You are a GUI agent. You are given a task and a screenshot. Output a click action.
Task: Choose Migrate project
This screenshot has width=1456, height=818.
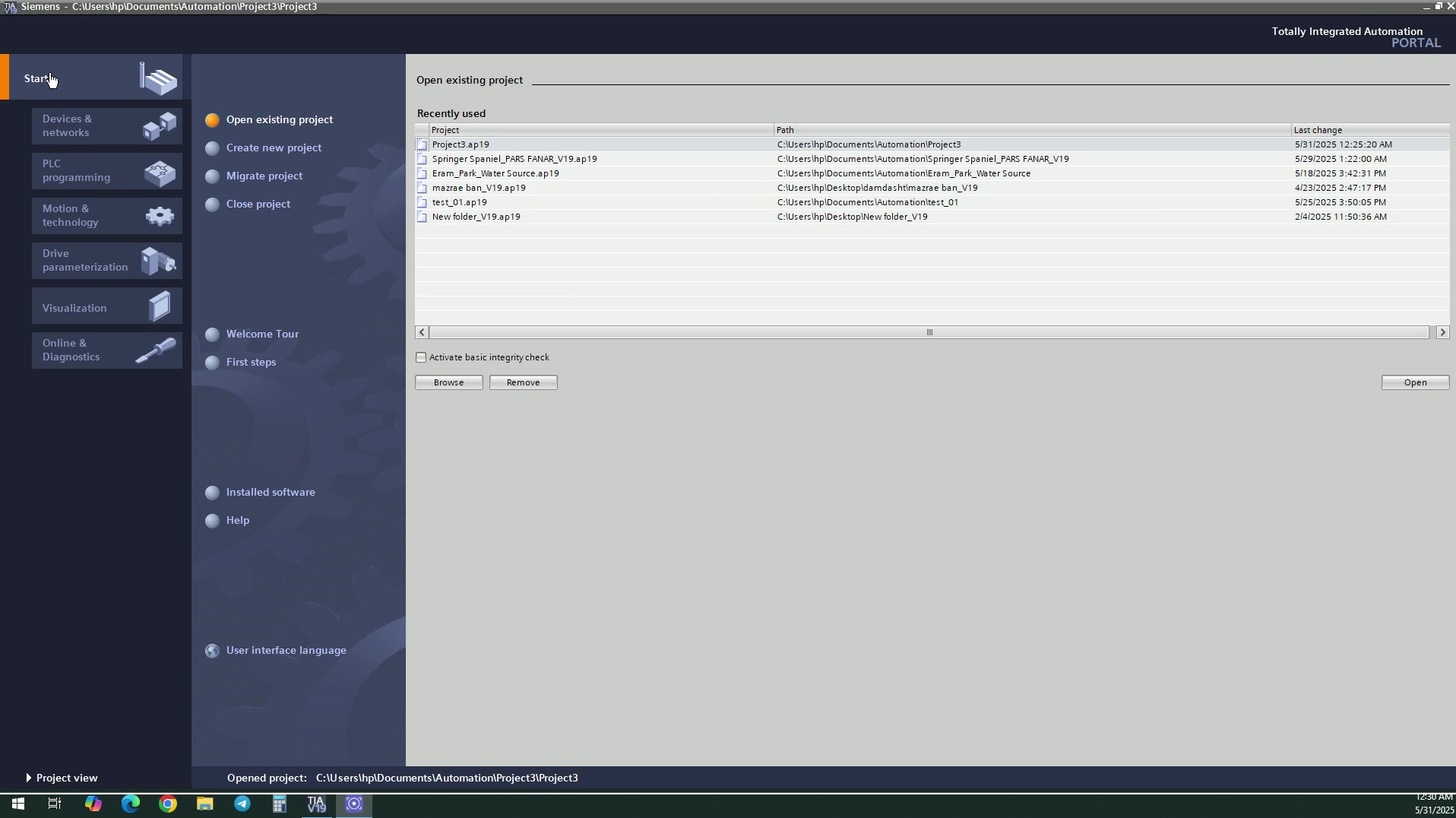coord(264,176)
